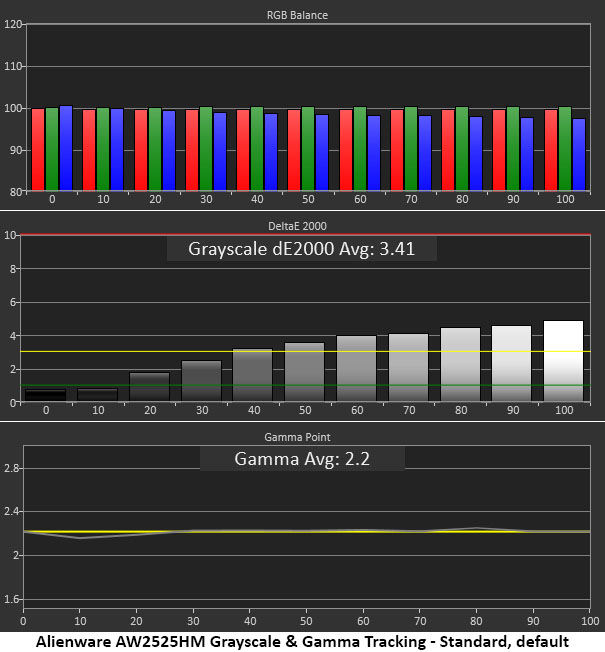The height and width of the screenshot is (652, 605).
Task: Click the 4 label on DeltaE vertical axis
Action: click(13, 336)
